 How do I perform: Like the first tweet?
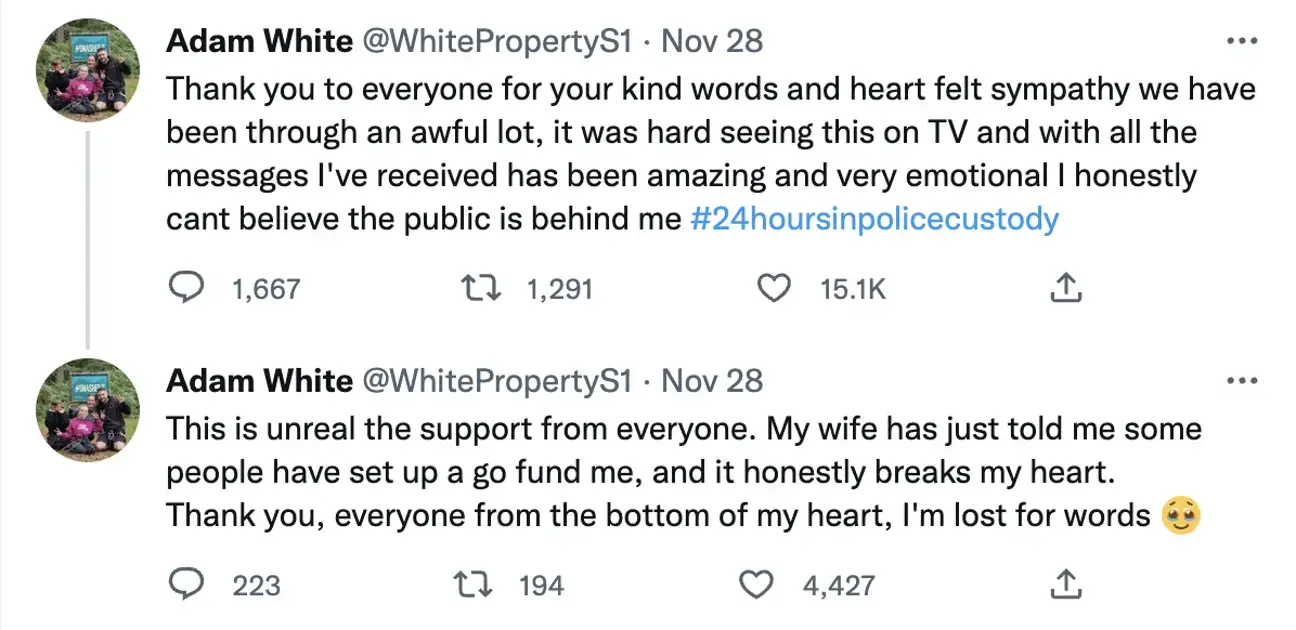click(x=772, y=289)
